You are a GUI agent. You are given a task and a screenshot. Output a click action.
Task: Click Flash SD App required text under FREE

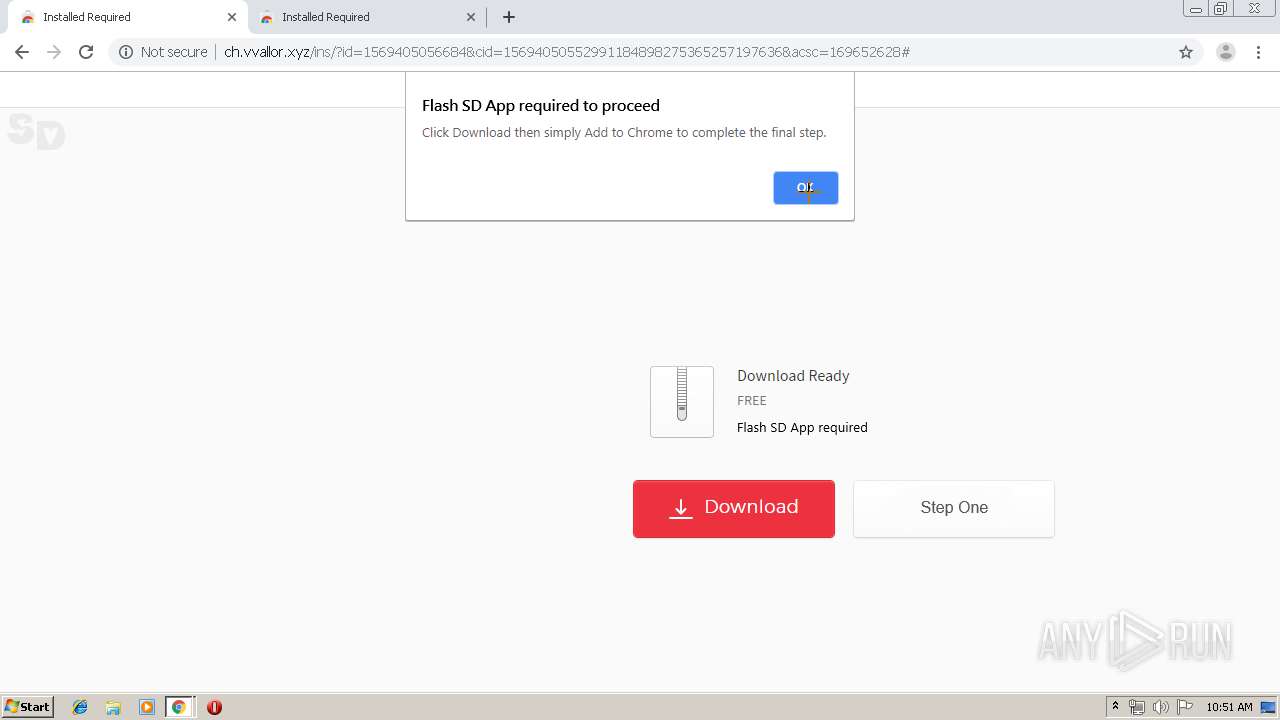(x=802, y=427)
